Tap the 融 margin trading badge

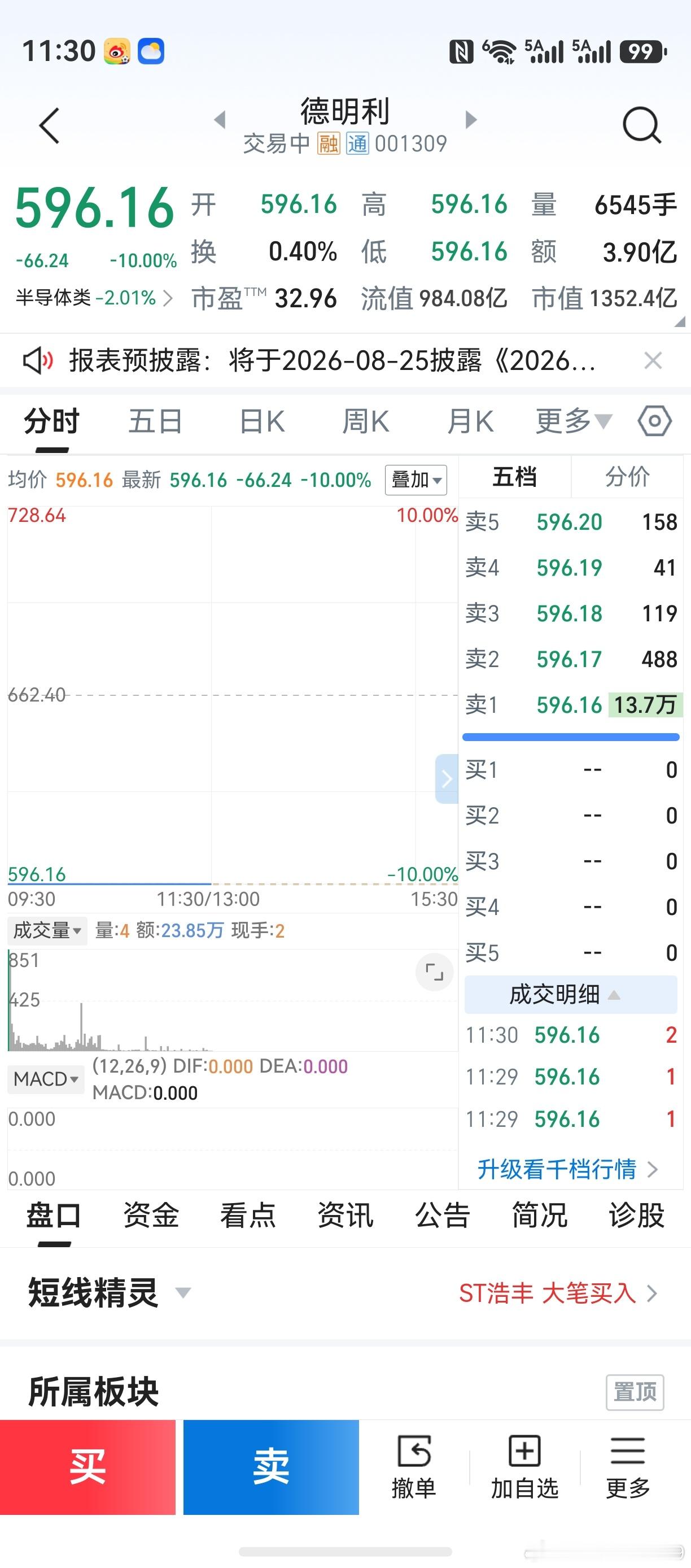[x=329, y=144]
